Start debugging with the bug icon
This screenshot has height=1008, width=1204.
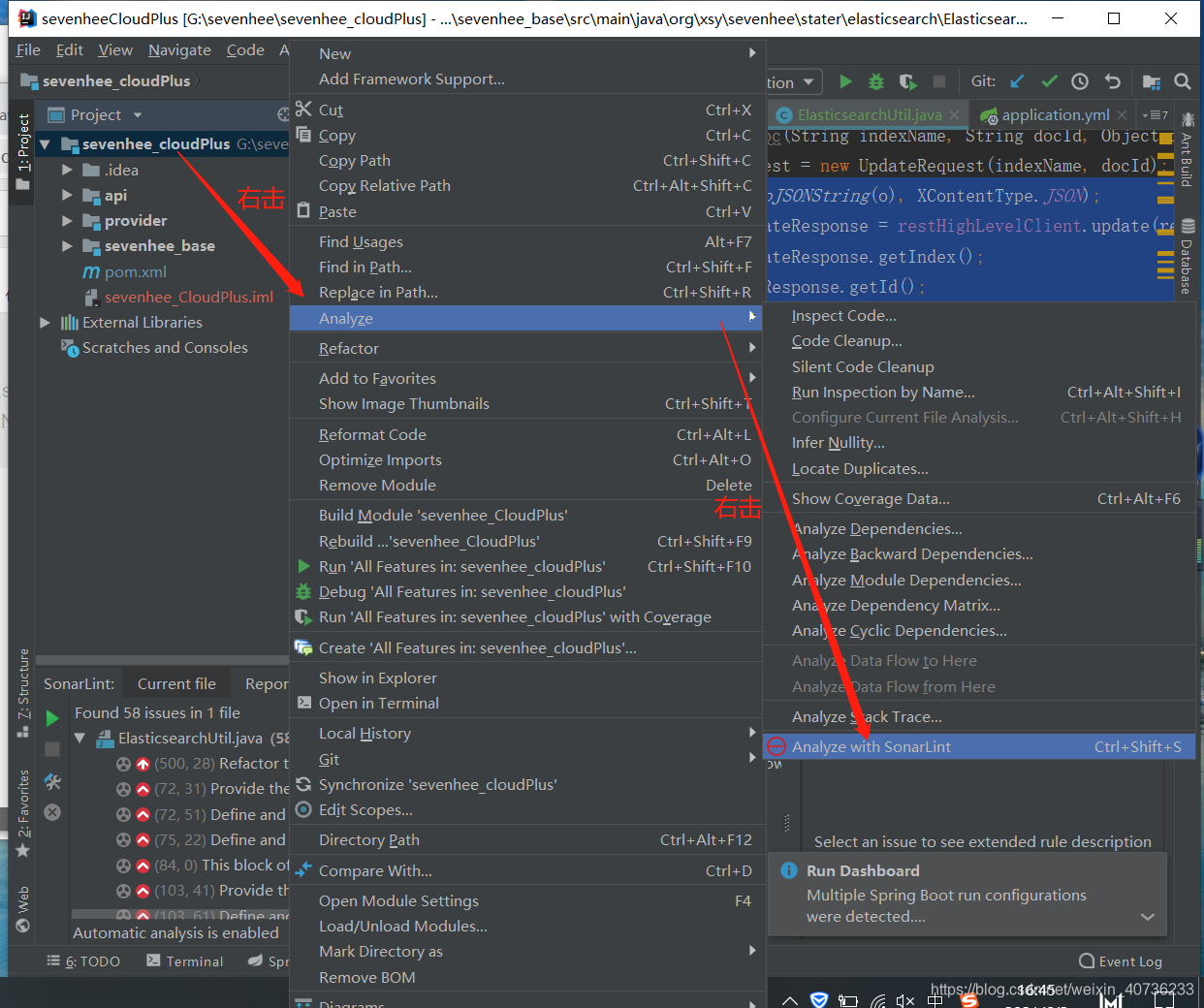pyautogui.click(x=876, y=82)
